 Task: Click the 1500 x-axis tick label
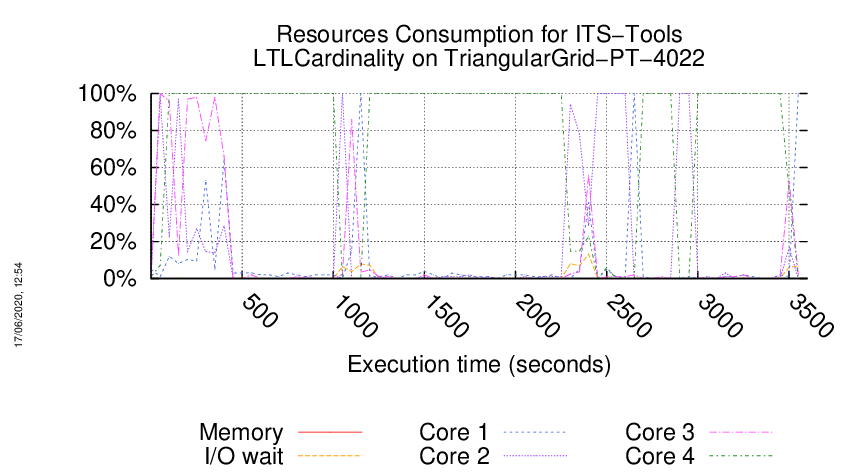coord(446,316)
